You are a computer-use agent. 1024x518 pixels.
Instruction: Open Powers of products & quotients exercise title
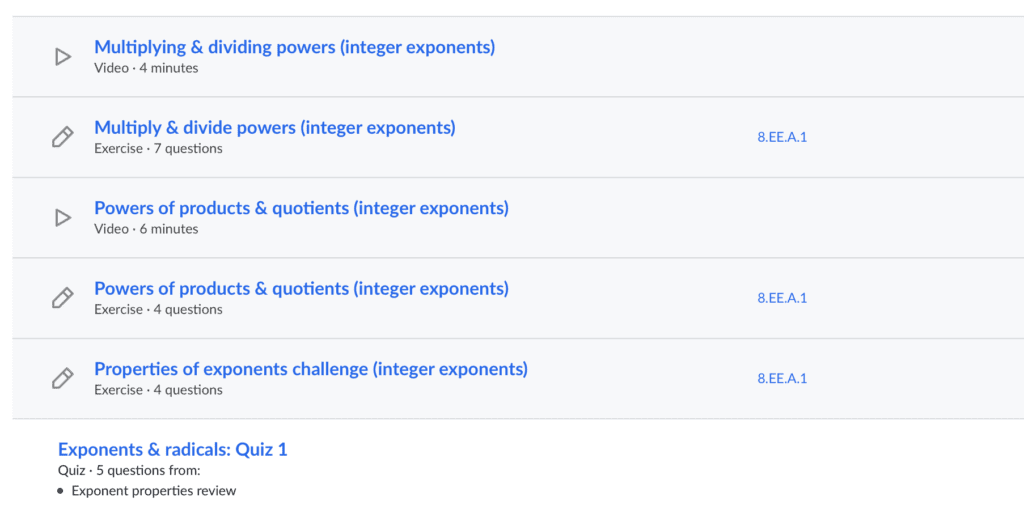point(301,288)
